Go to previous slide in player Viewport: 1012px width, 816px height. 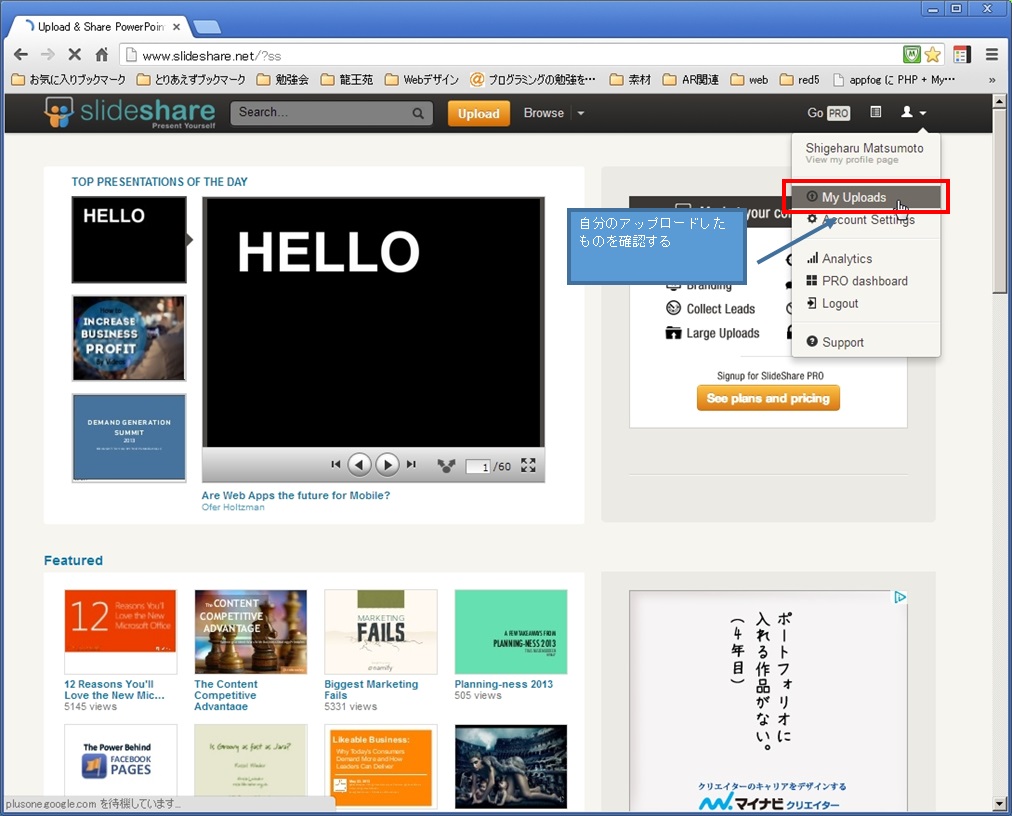(x=359, y=464)
